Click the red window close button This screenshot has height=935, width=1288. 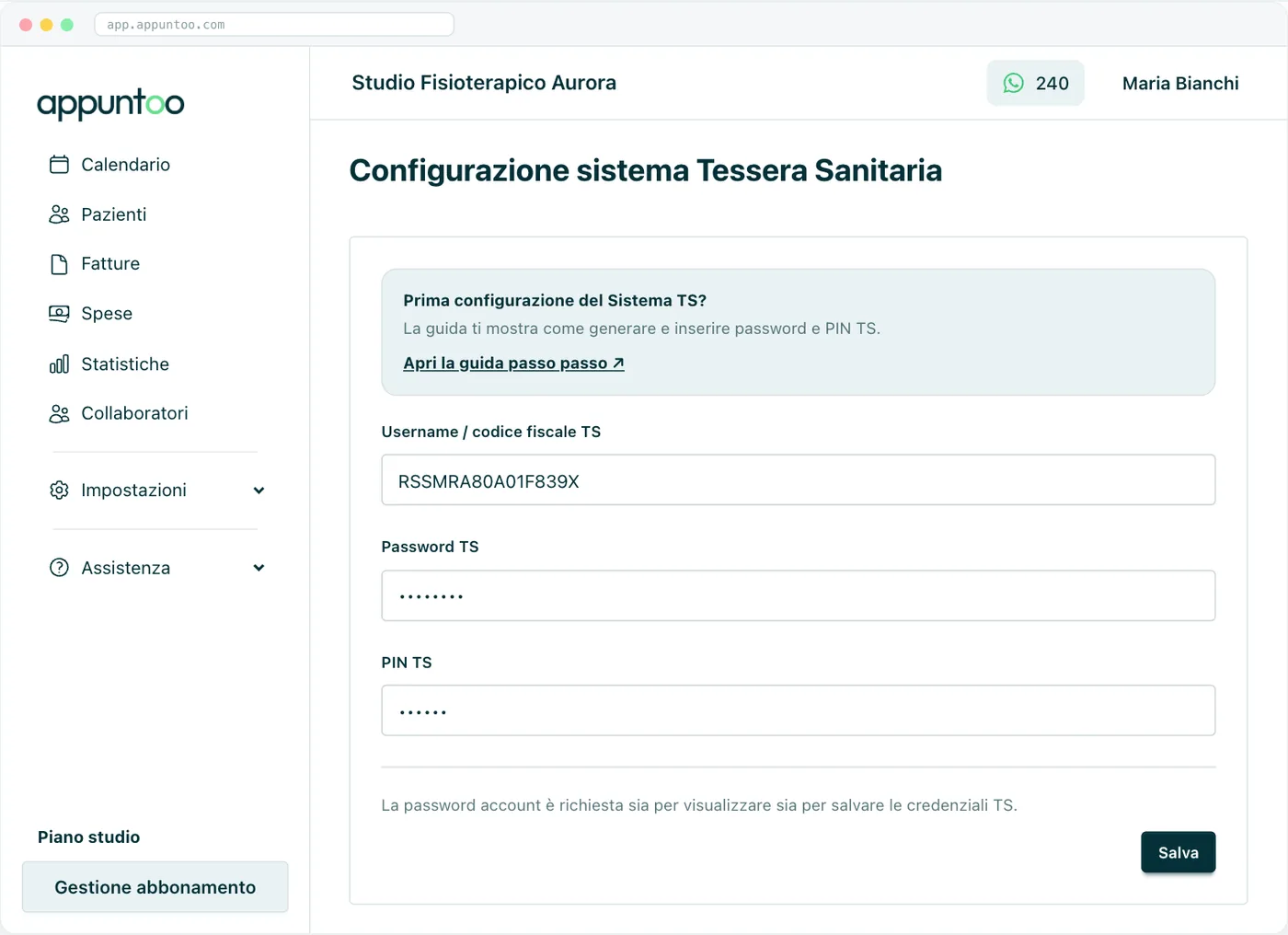26,25
